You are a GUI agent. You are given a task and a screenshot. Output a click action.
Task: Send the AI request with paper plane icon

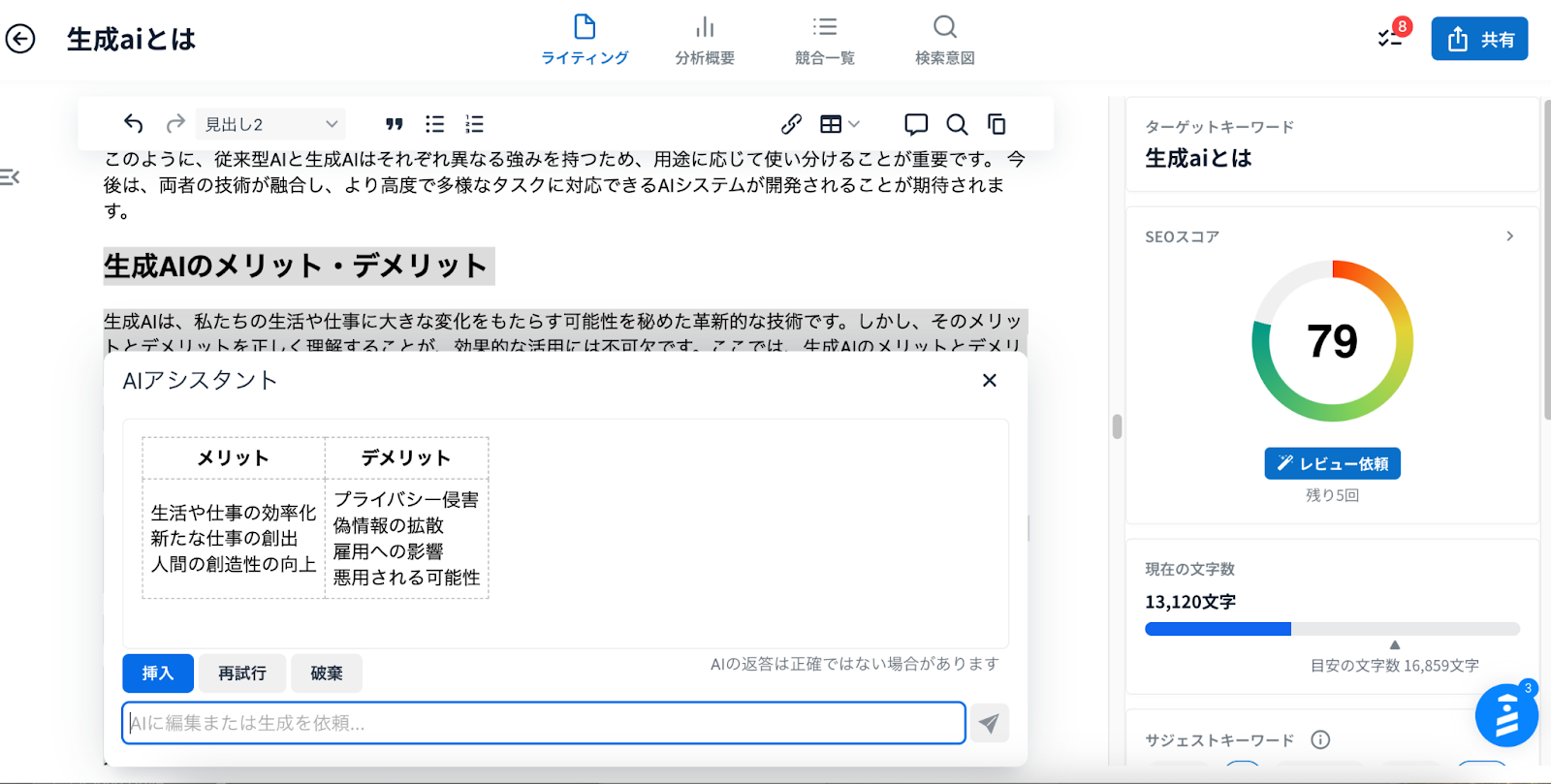coord(989,723)
